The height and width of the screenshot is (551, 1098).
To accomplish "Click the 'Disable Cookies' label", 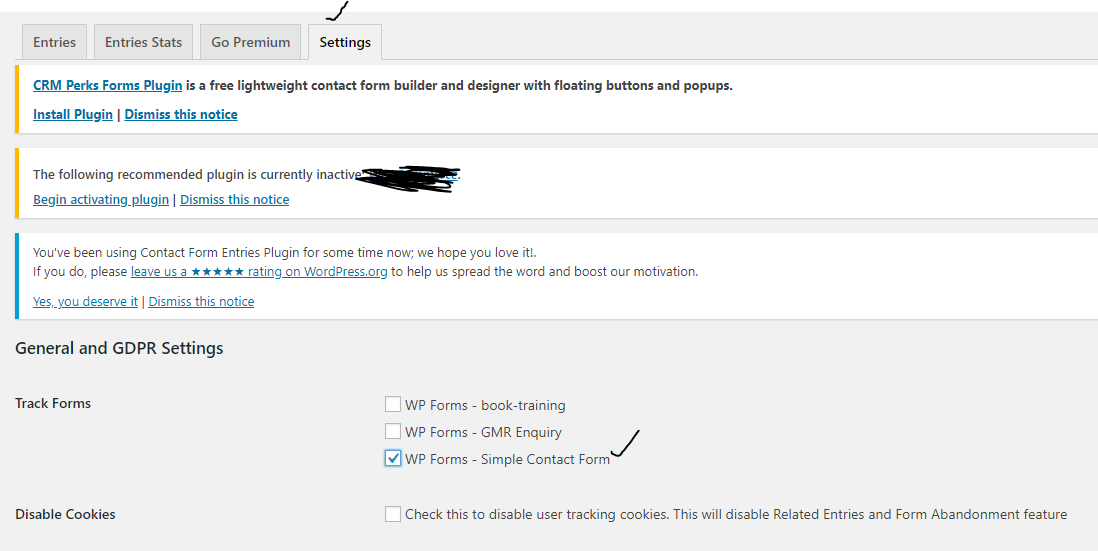I will click(x=65, y=514).
